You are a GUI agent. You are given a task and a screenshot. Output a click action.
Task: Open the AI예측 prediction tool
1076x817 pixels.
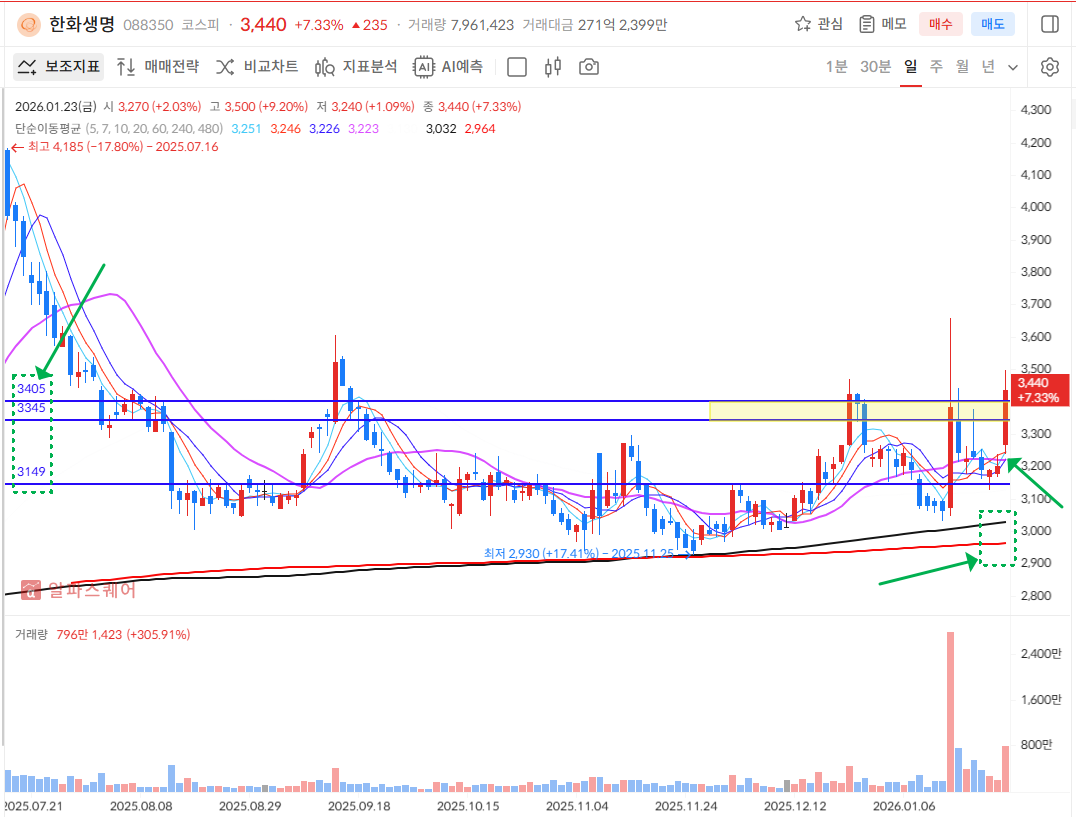[449, 67]
